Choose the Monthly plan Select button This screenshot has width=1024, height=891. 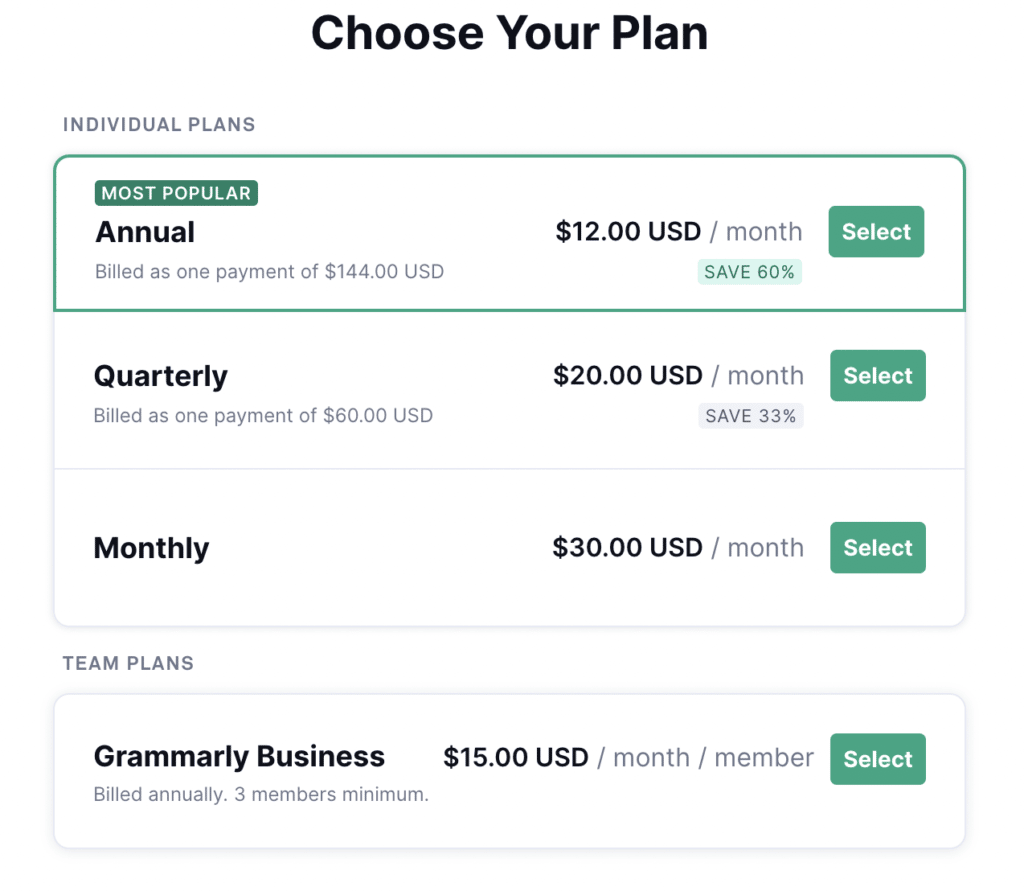click(x=878, y=547)
